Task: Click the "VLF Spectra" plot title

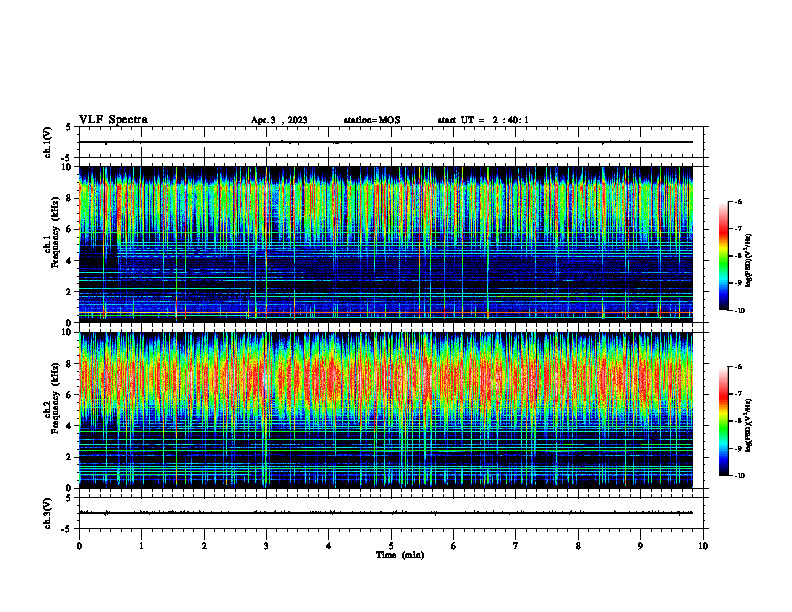Action: [x=113, y=120]
